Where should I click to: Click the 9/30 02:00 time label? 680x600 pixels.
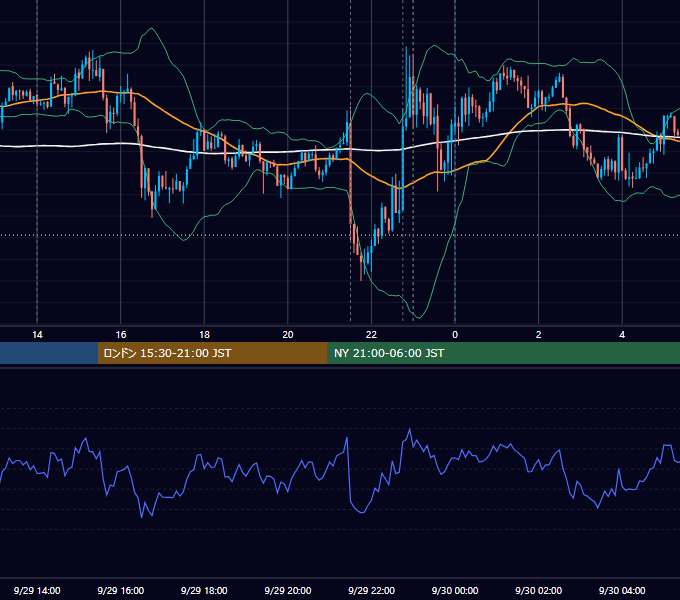pyautogui.click(x=539, y=590)
